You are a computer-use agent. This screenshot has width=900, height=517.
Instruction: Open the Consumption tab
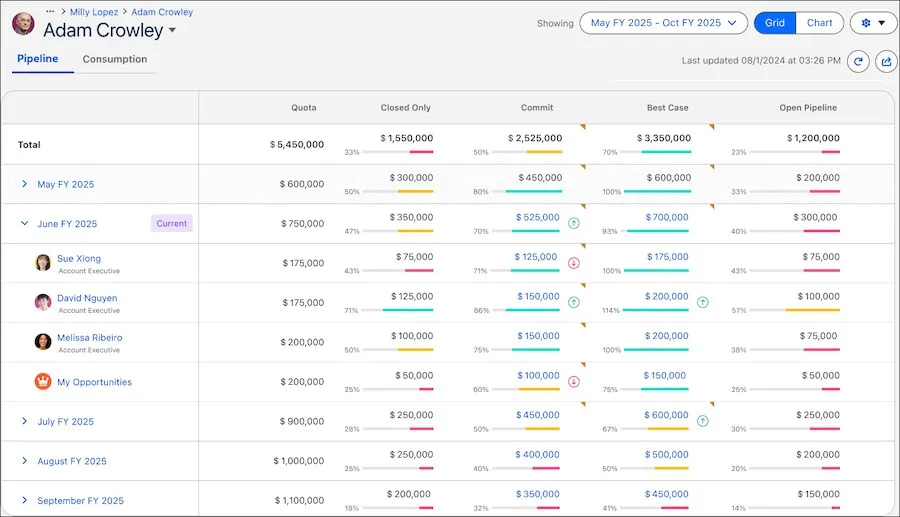pyautogui.click(x=115, y=59)
